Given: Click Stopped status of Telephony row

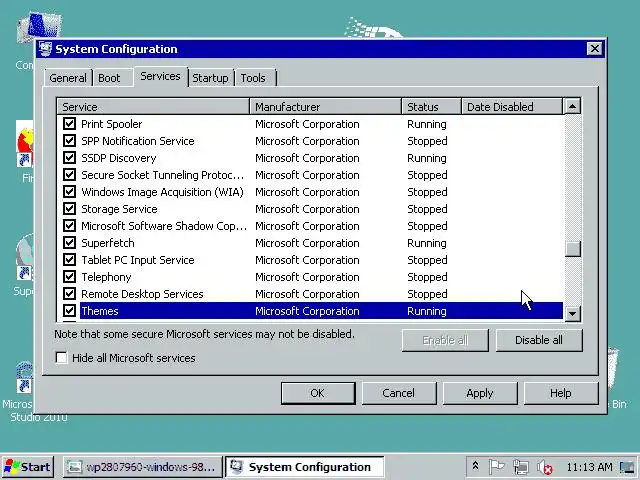Looking at the screenshot, I should point(427,277).
